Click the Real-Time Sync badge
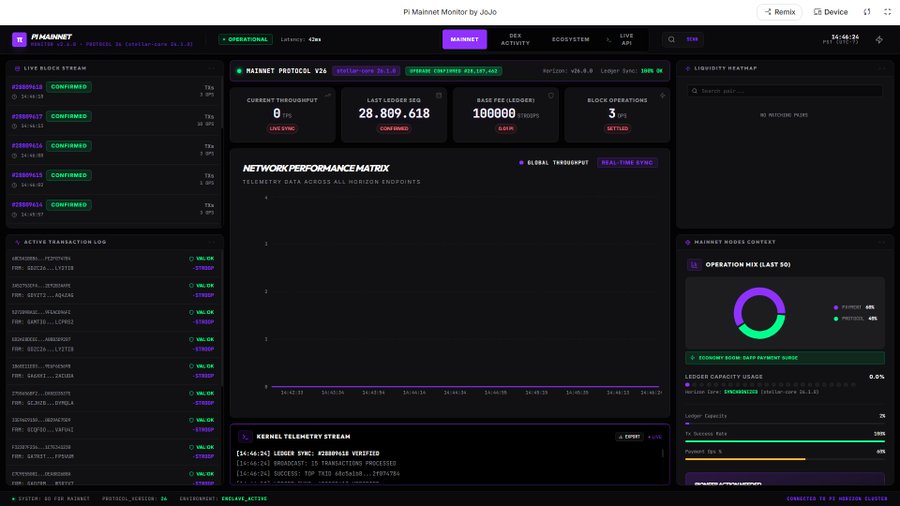The image size is (900, 506). click(x=627, y=163)
